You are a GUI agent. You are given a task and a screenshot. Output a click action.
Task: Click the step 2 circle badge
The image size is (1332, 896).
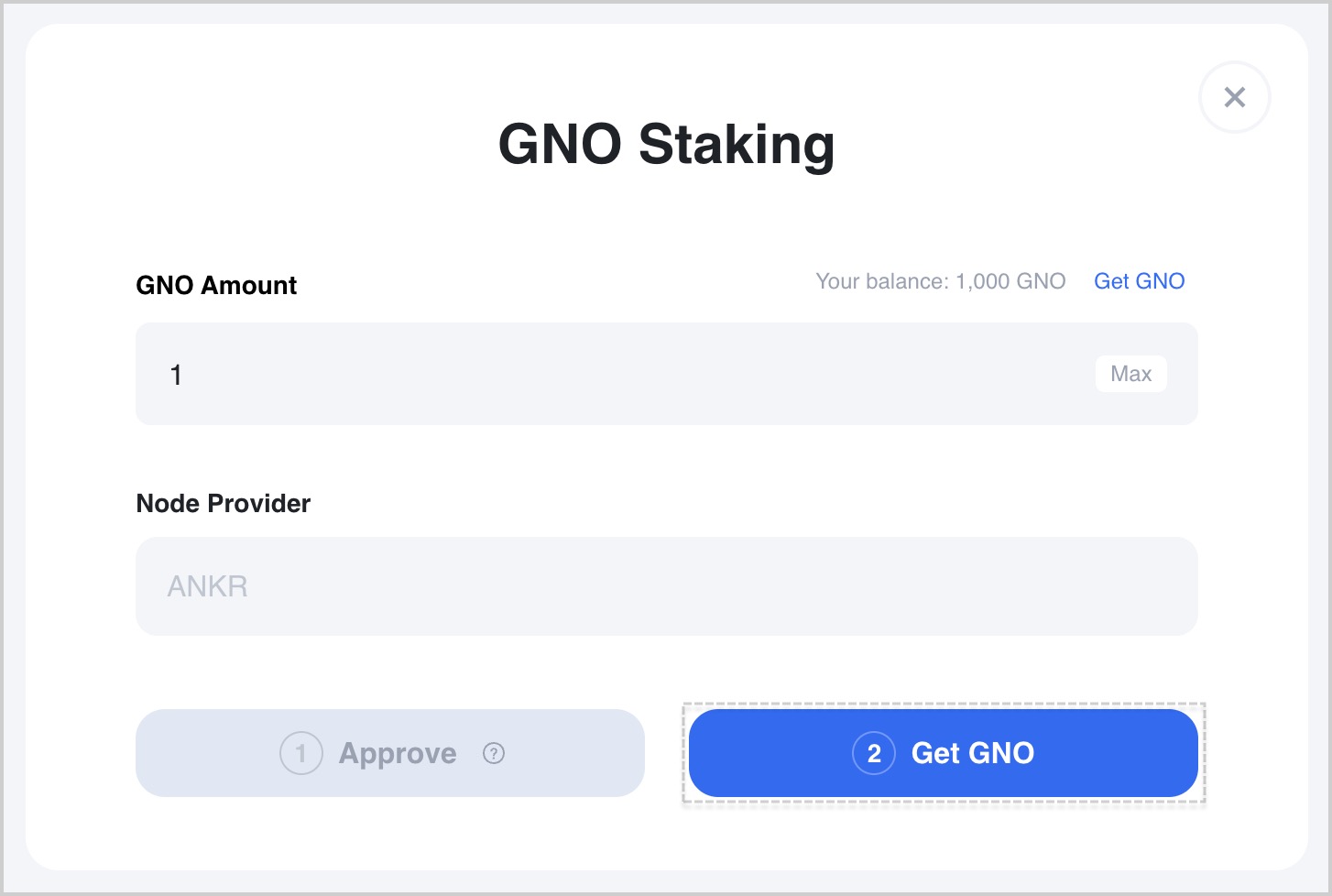pos(874,753)
